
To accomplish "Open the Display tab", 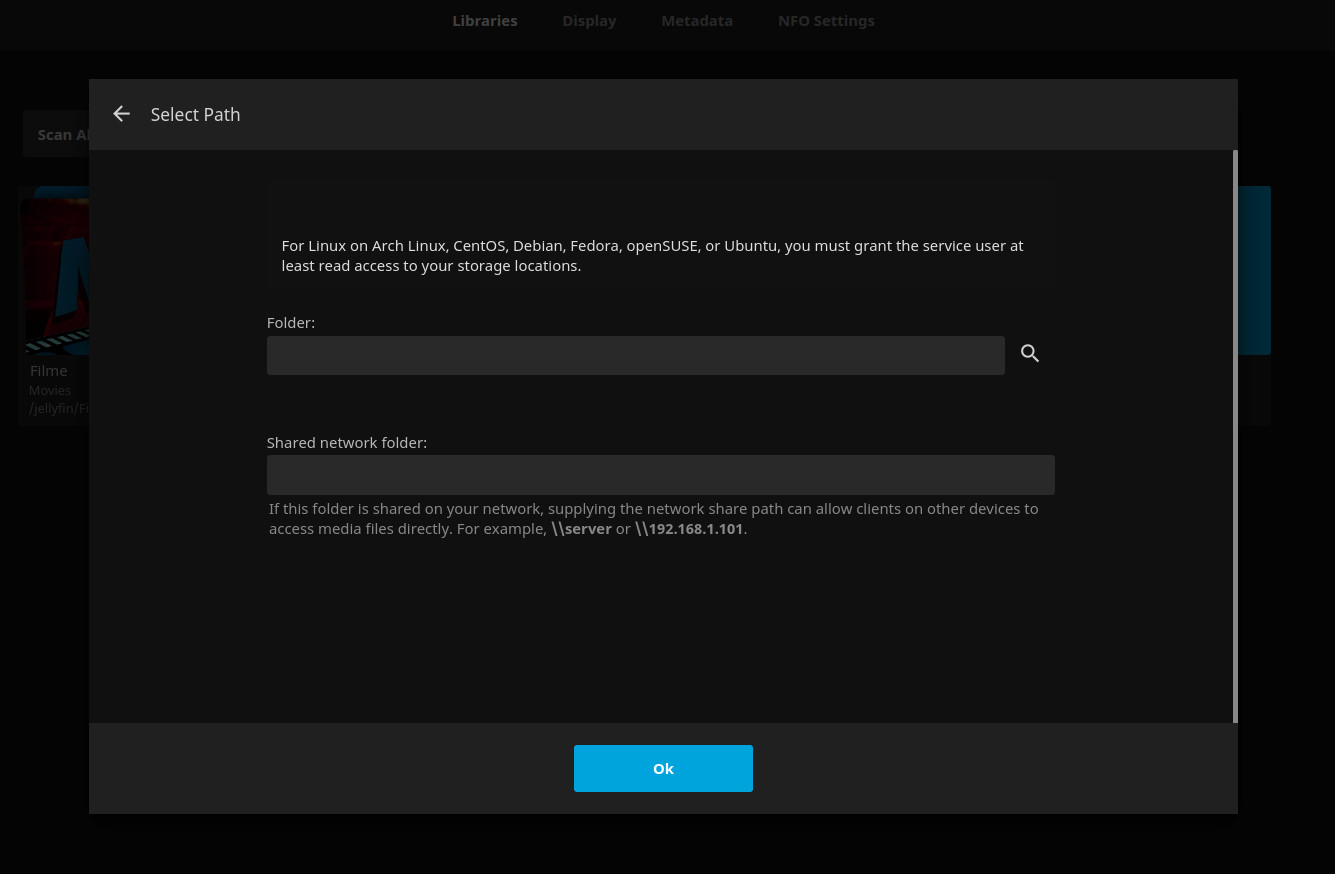I will coord(589,21).
